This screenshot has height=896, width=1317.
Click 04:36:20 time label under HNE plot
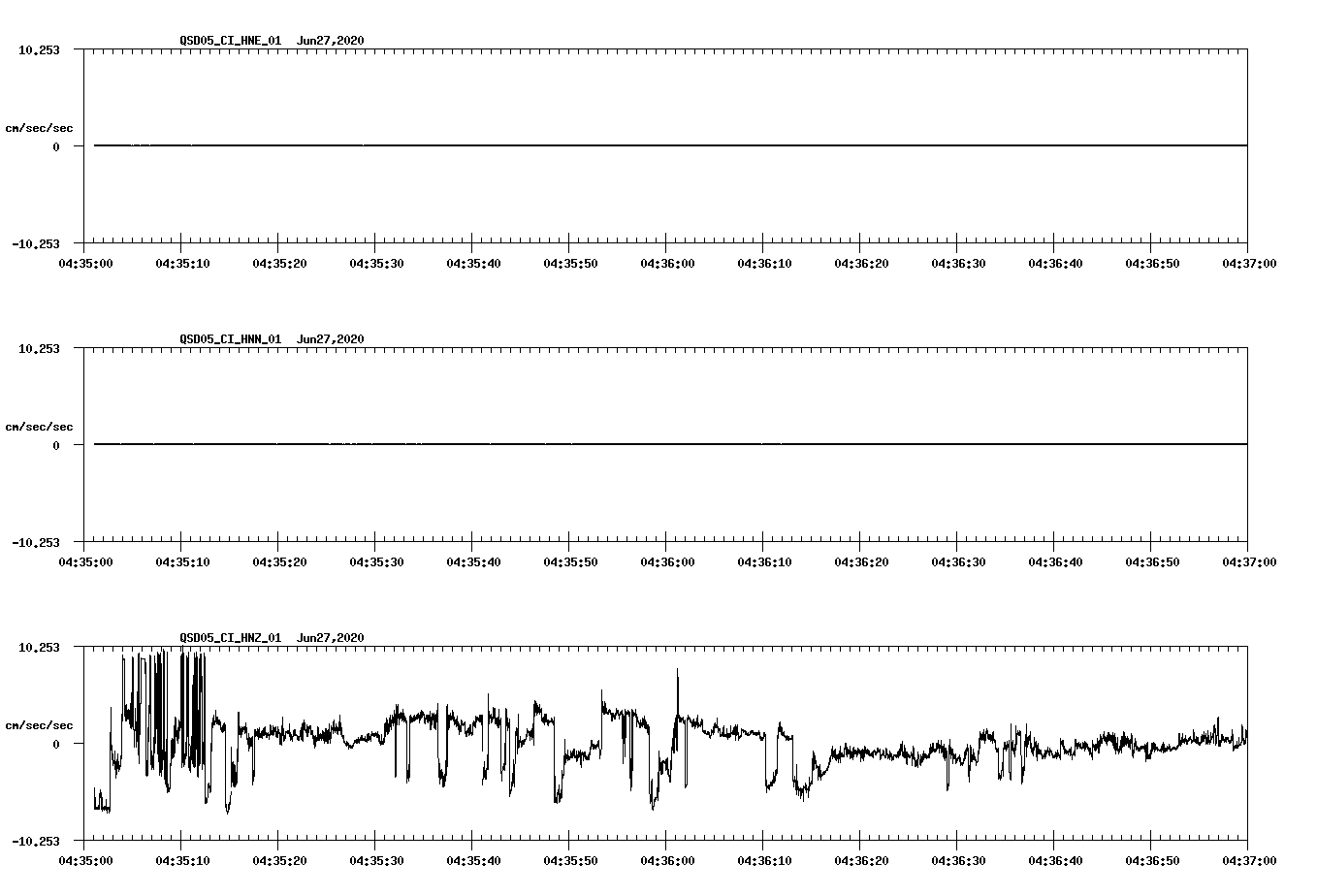click(x=861, y=263)
